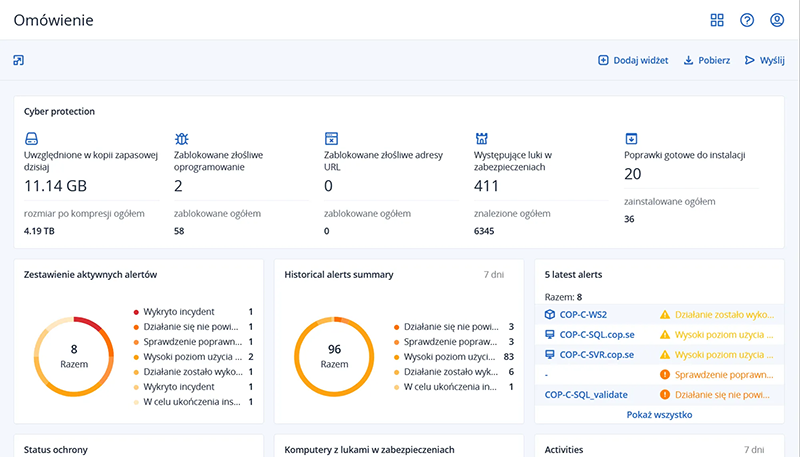
Task: Open the user account icon
Action: click(x=777, y=20)
